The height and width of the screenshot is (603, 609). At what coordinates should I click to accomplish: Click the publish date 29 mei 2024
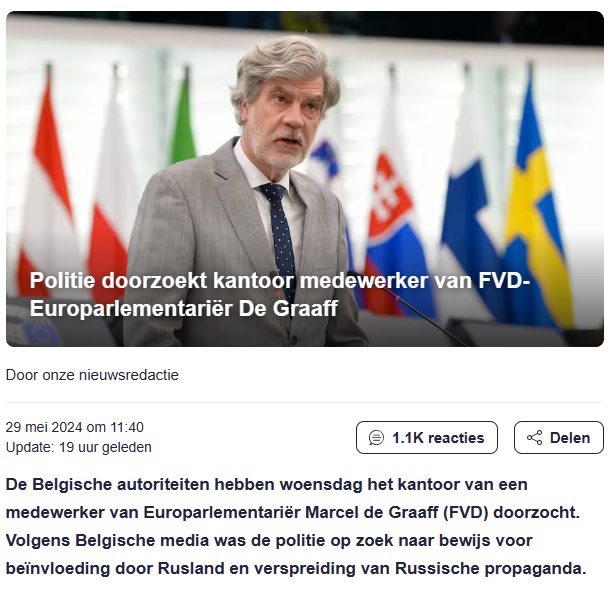click(x=44, y=427)
